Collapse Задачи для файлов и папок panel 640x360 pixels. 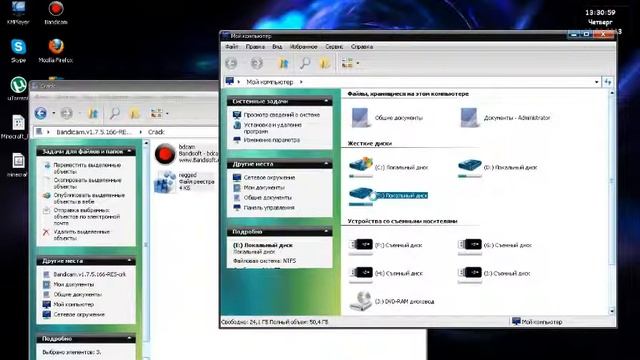[129, 151]
